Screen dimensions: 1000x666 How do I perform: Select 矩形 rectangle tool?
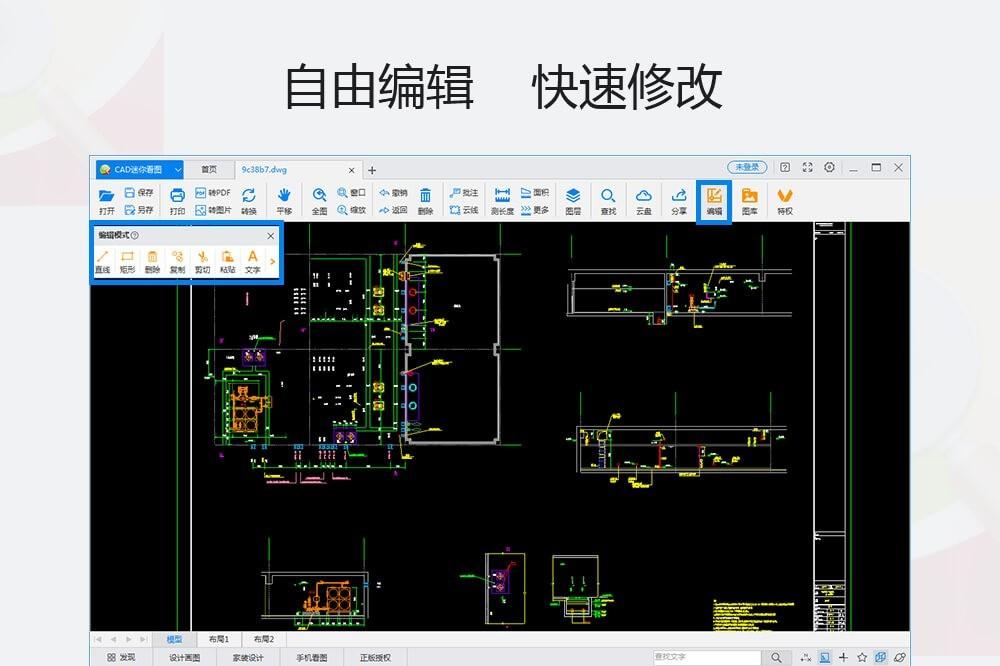[x=128, y=262]
